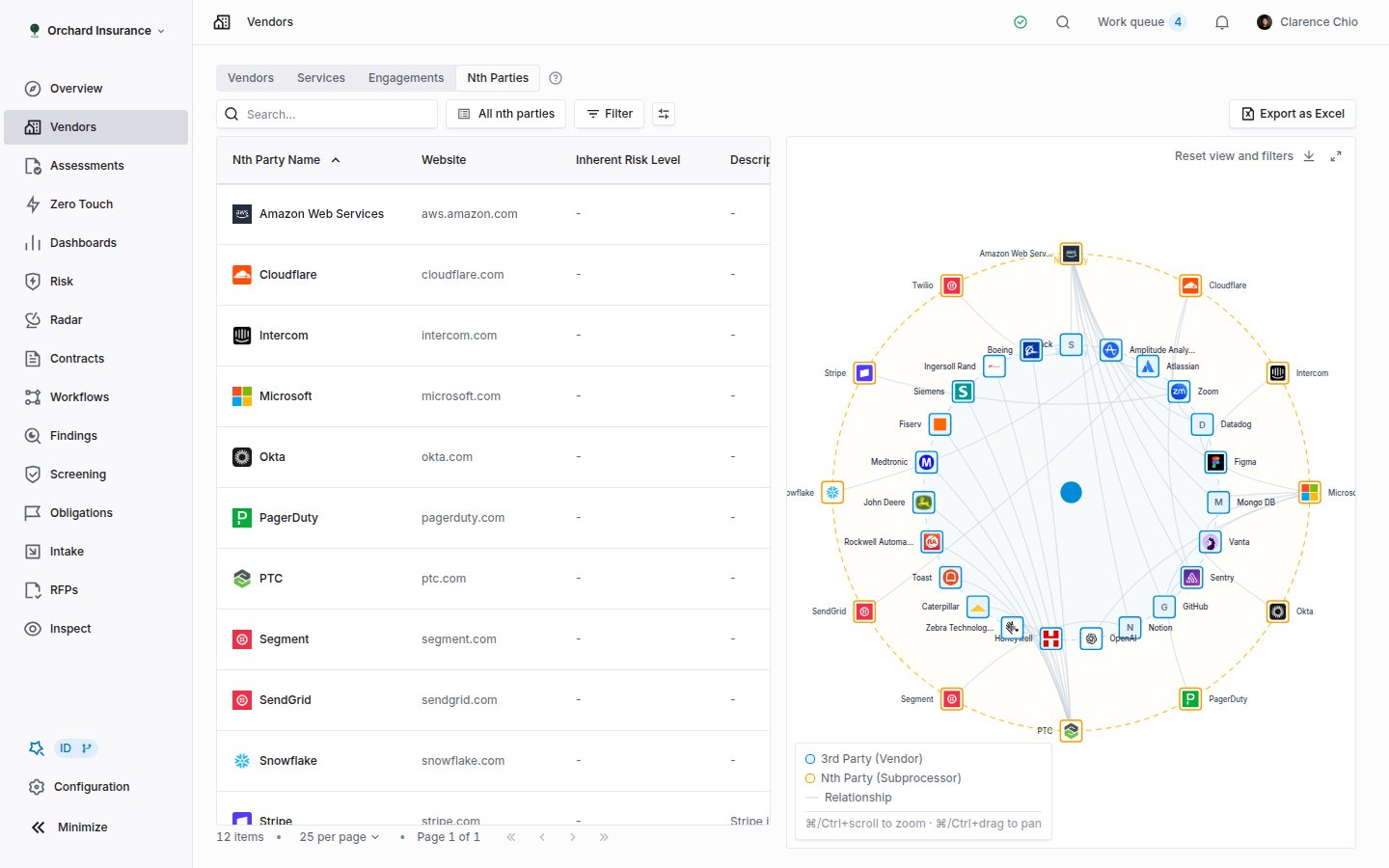Open the Orchard Insurance workspace switcher
The image size is (1389, 868).
(x=97, y=31)
